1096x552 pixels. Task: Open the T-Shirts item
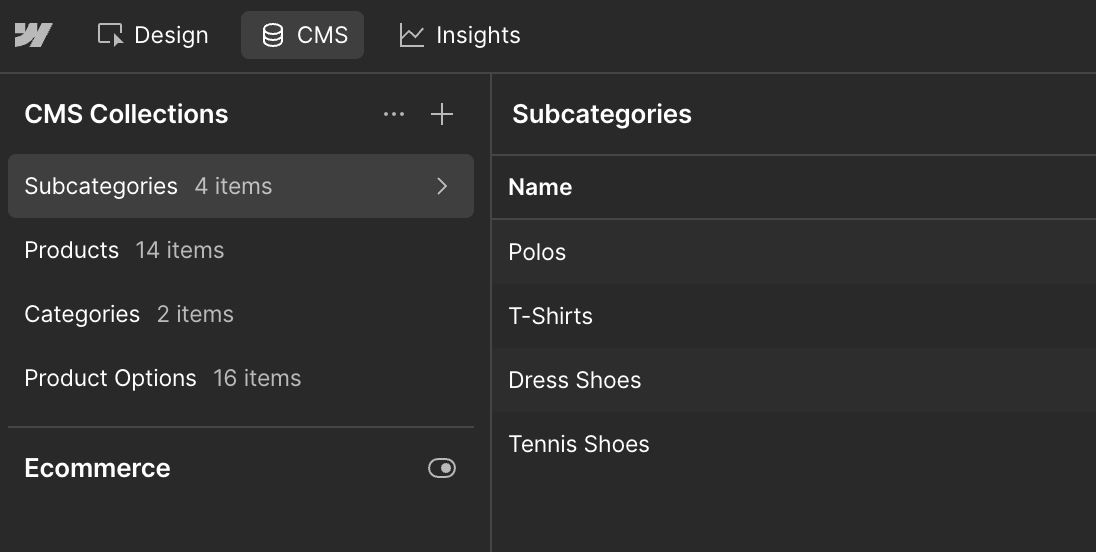tap(550, 316)
